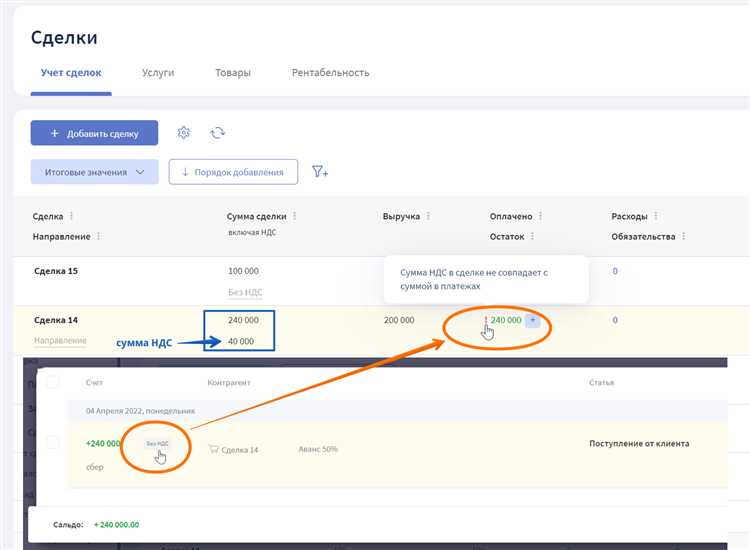Open the Расходы column options dots

656,216
